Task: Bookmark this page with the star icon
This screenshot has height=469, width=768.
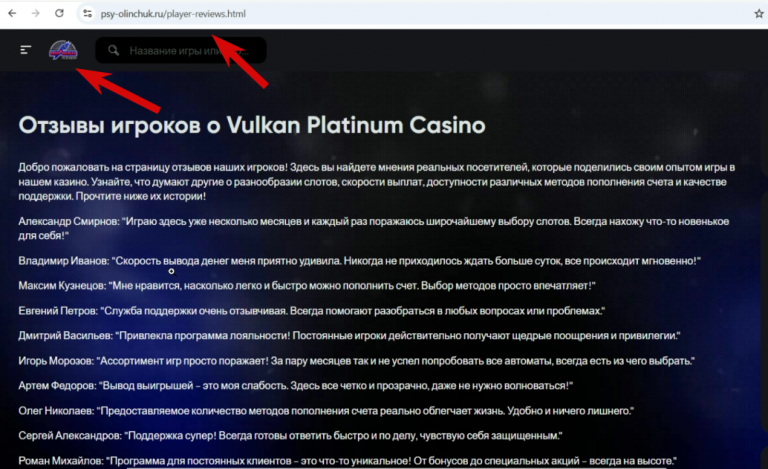Action: tap(759, 14)
